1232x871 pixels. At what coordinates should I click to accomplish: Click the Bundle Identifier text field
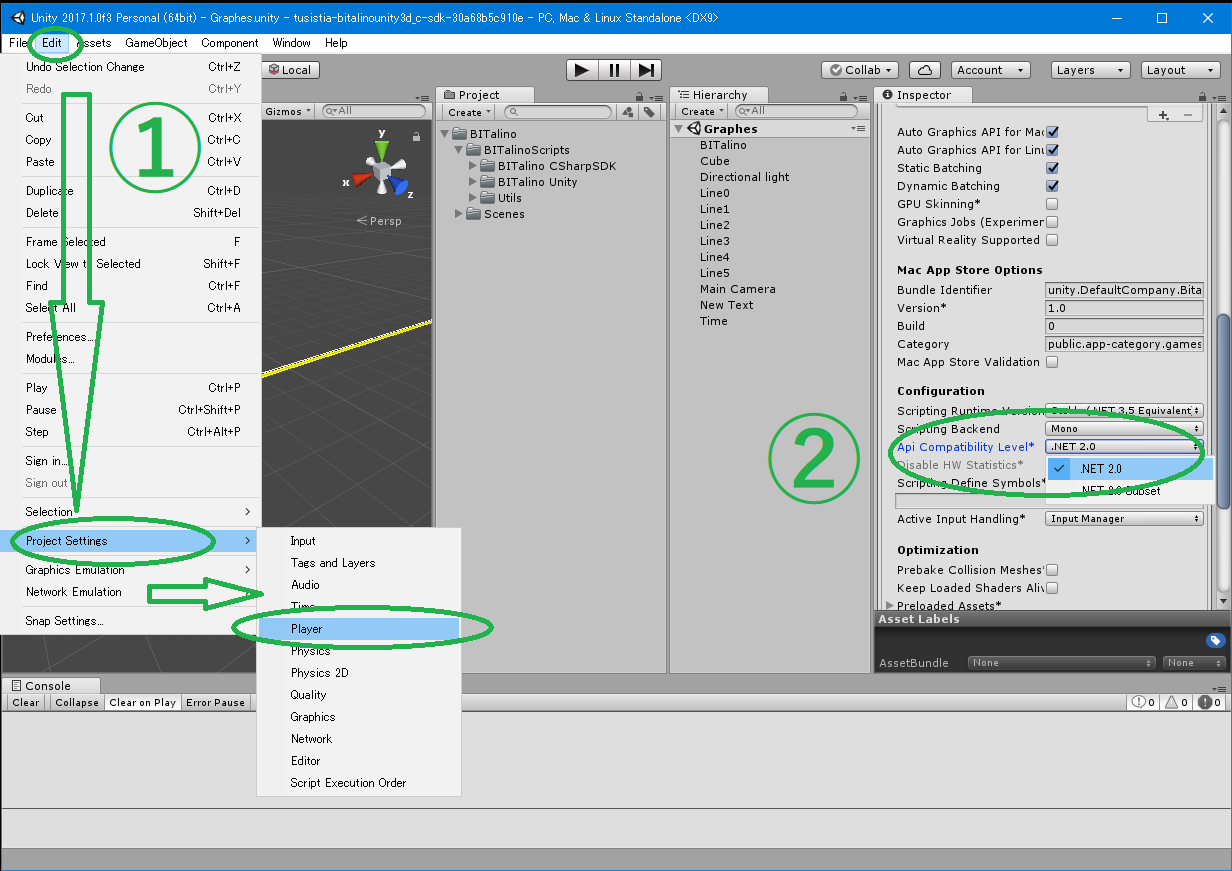click(x=1124, y=290)
